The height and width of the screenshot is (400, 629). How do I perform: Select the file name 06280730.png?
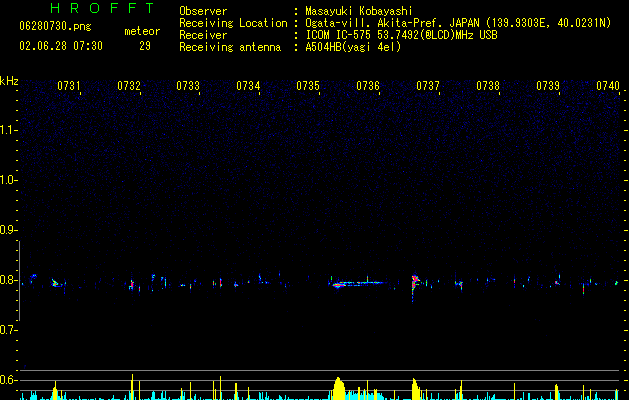pyautogui.click(x=55, y=26)
